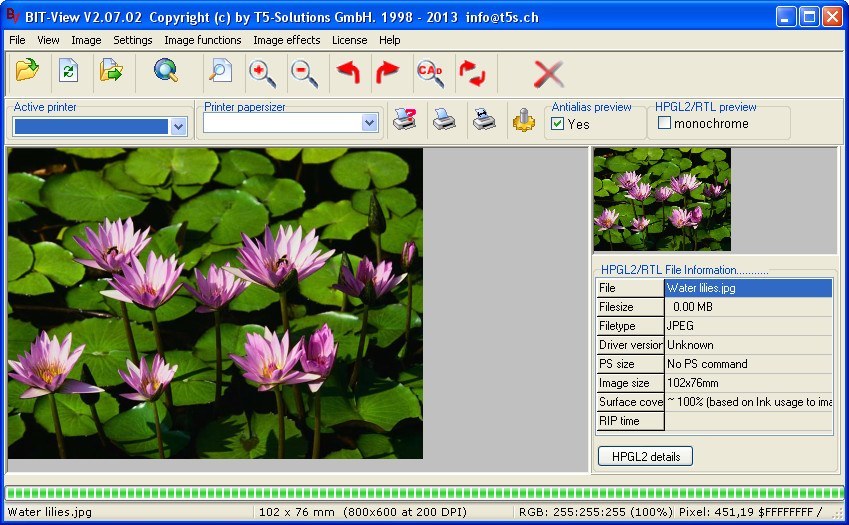Screen dimensions: 849x525
Task: Click status bar RGB value text
Action: pos(595,512)
